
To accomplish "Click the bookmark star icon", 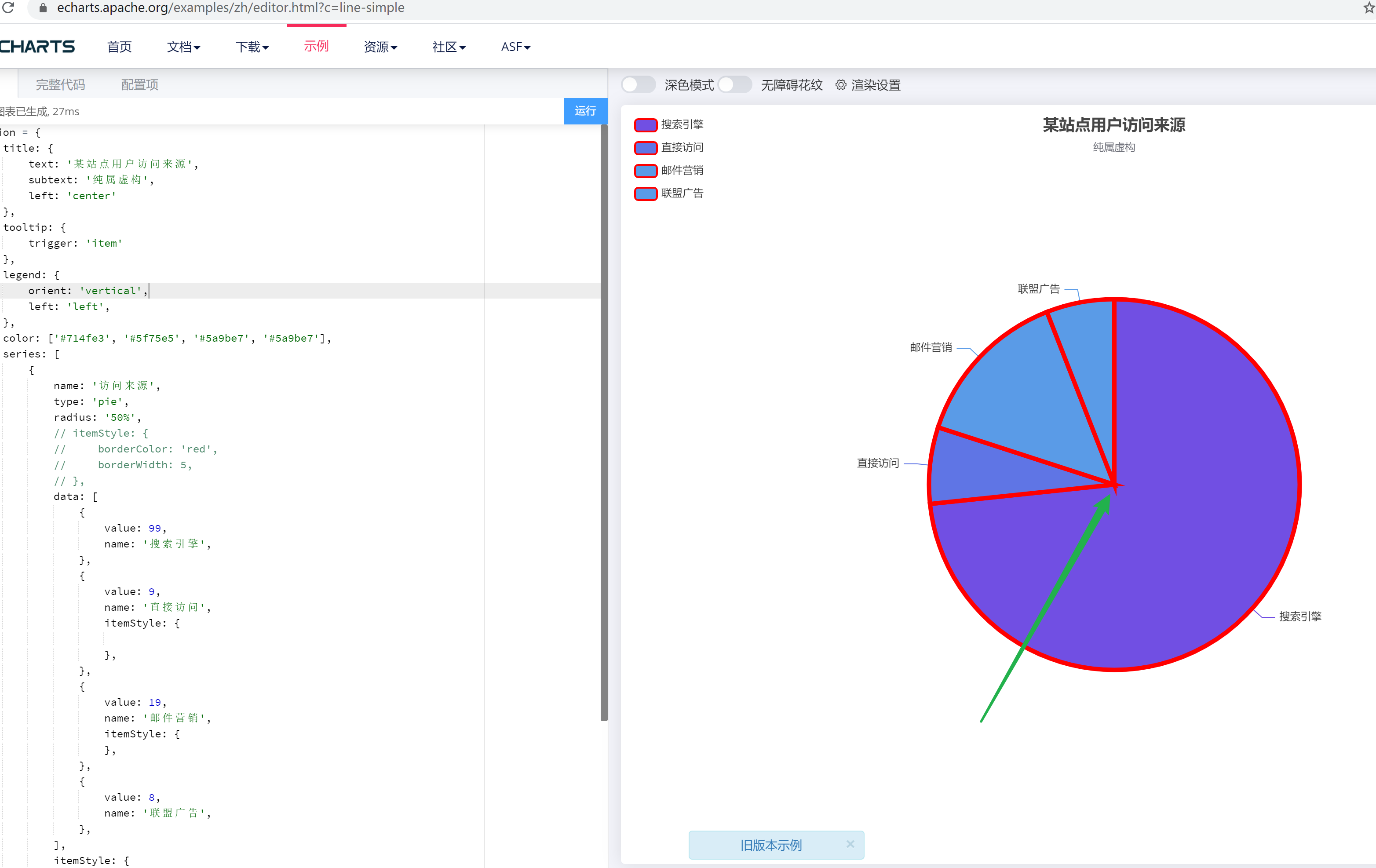I will pos(1369,7).
